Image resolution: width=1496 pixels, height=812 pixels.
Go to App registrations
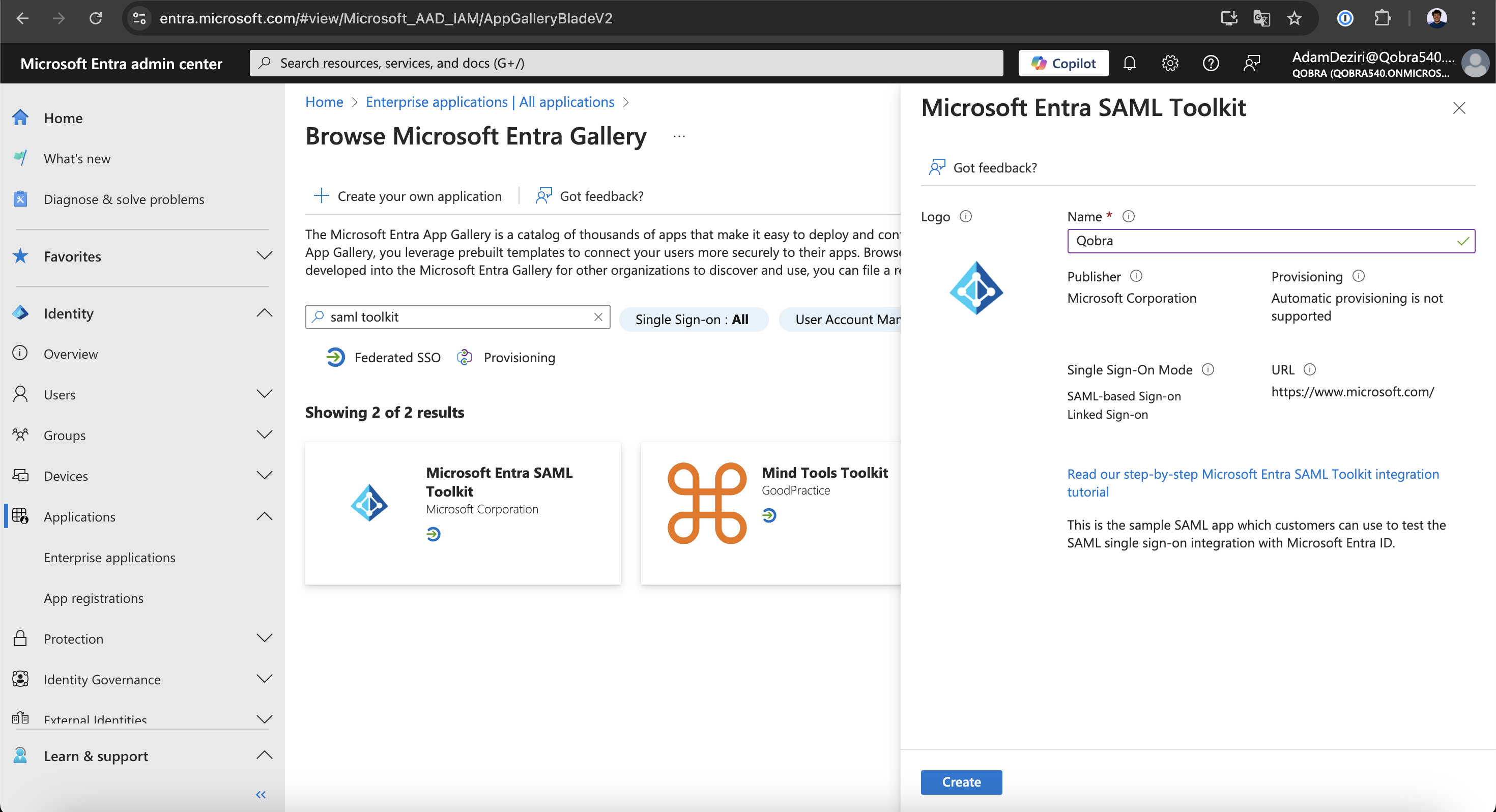click(94, 598)
